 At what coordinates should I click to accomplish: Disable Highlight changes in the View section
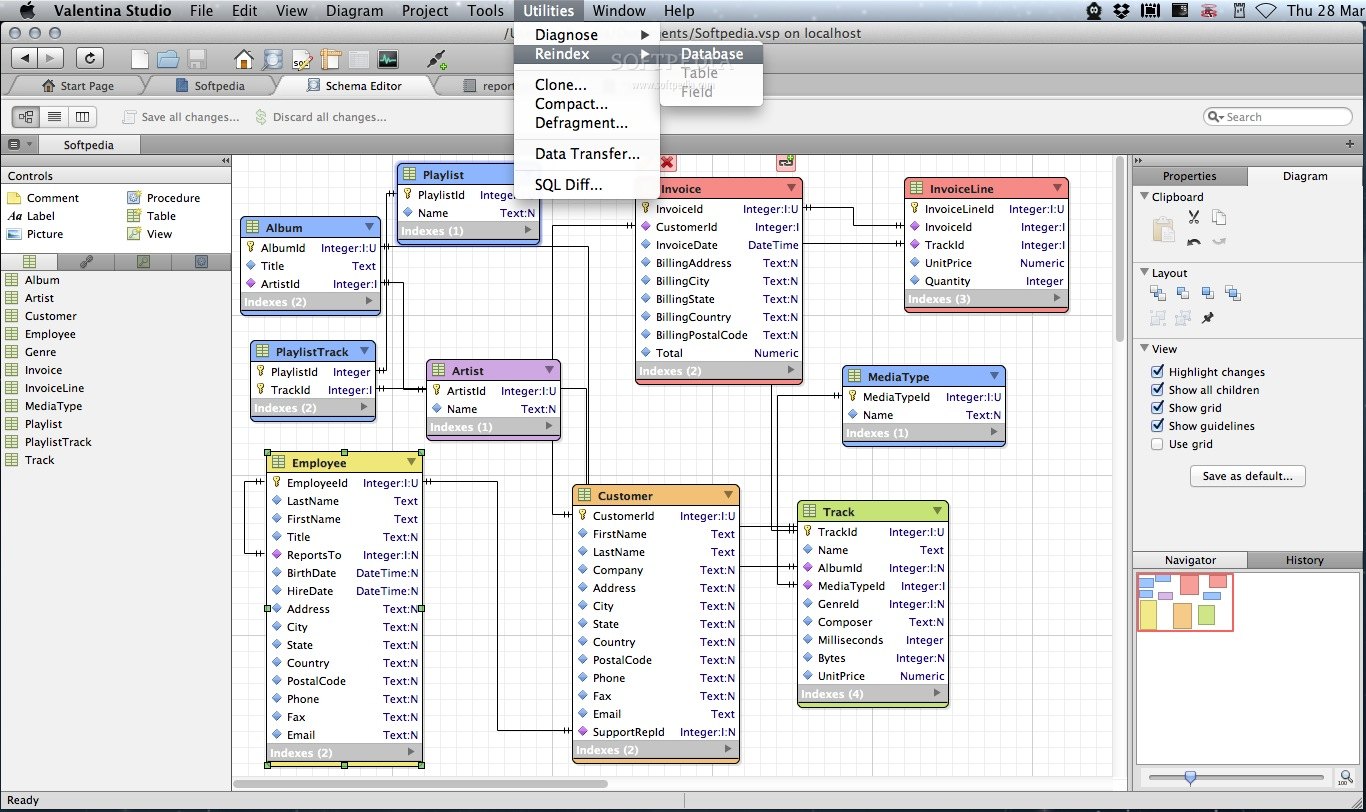(1157, 371)
